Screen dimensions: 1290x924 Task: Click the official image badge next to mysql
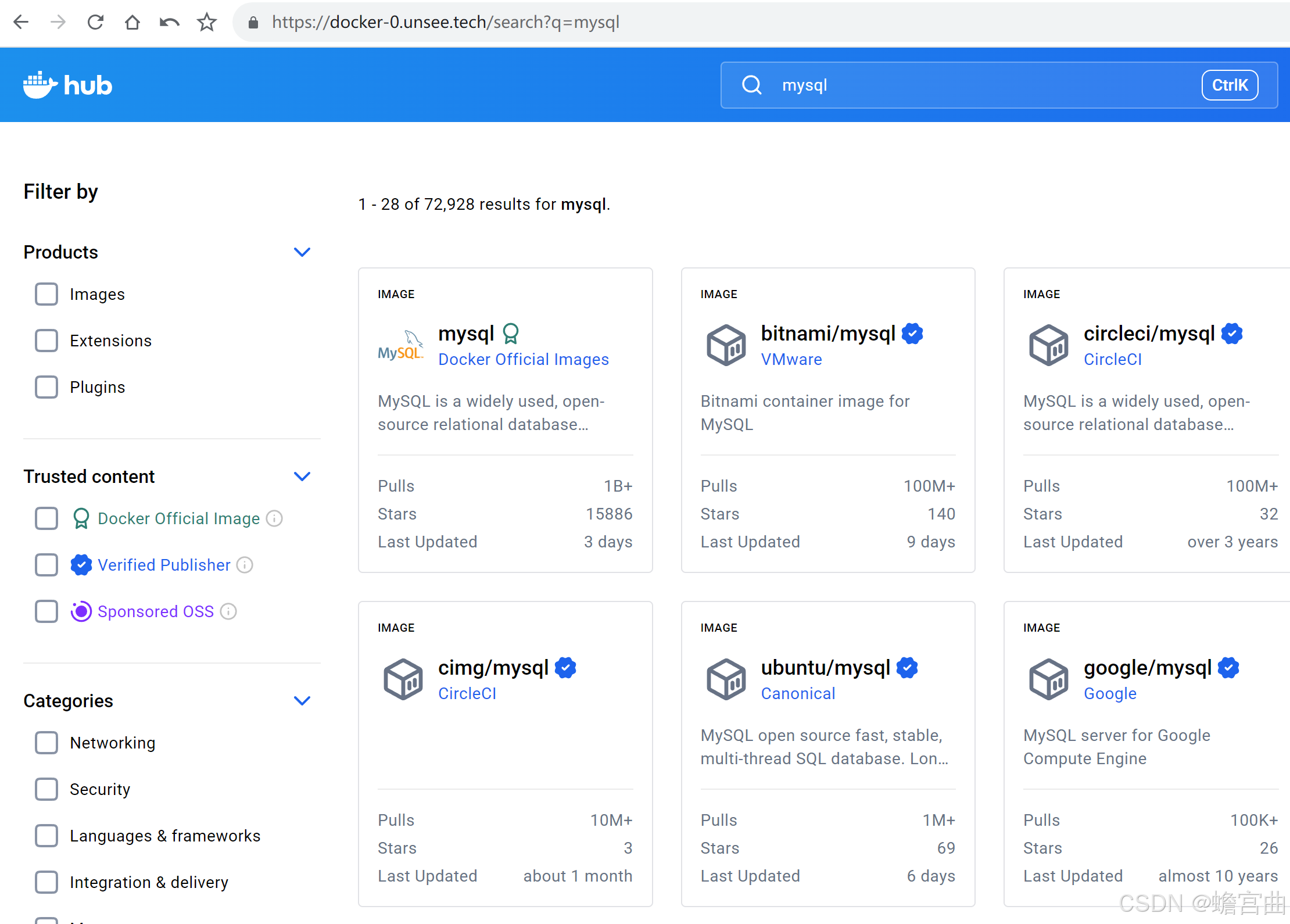510,334
